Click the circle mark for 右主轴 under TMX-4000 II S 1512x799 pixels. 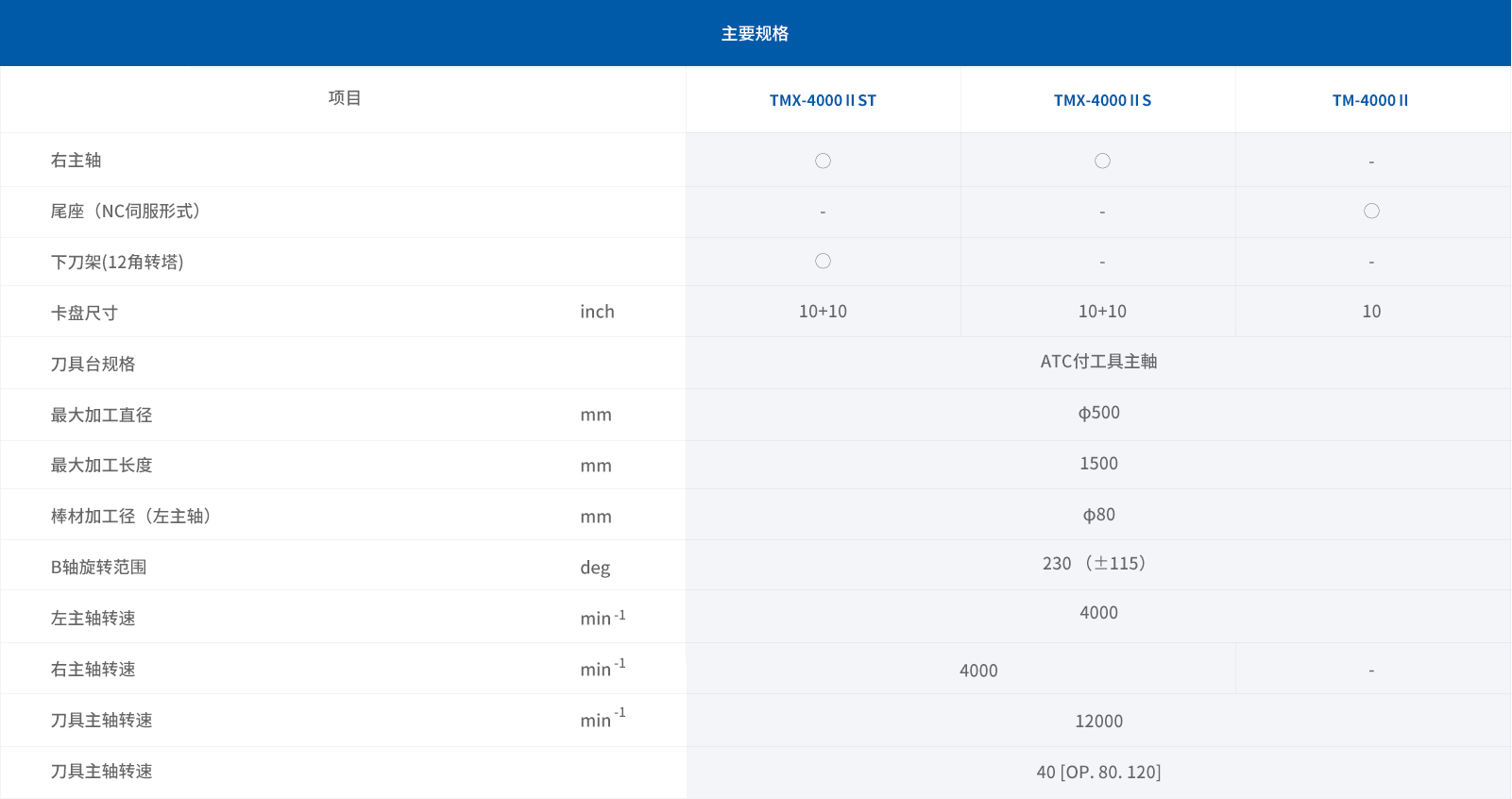pyautogui.click(x=1102, y=161)
